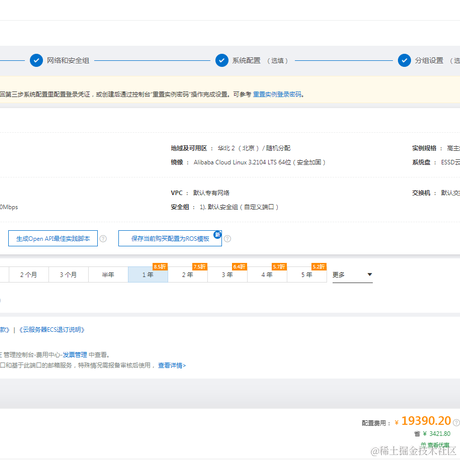Image resolution: width=460 pixels, height=460 pixels.
Task: Click the 8.5折 discount badge on 1 年
Action: [x=160, y=267]
